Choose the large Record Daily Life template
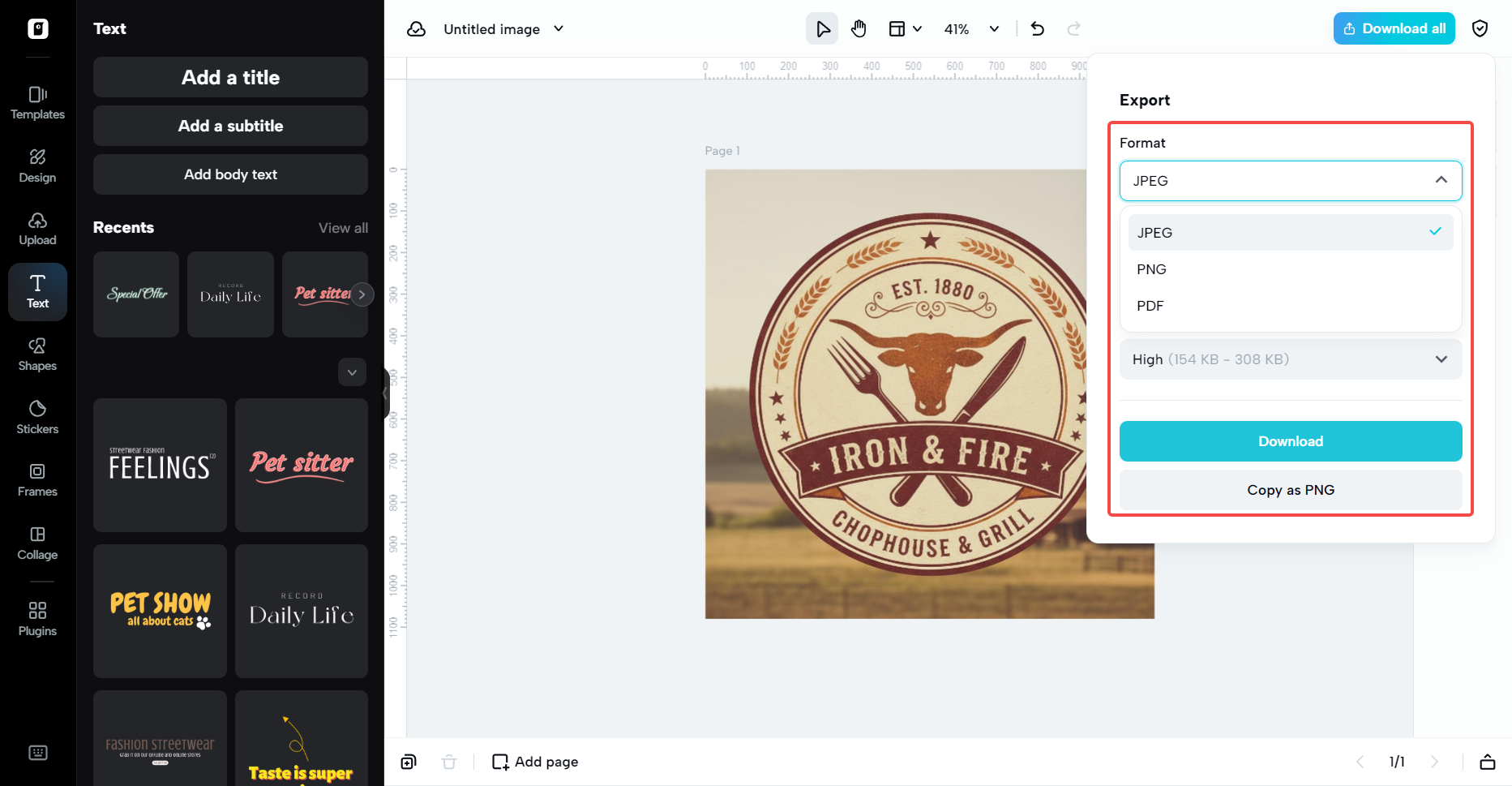 [x=302, y=611]
